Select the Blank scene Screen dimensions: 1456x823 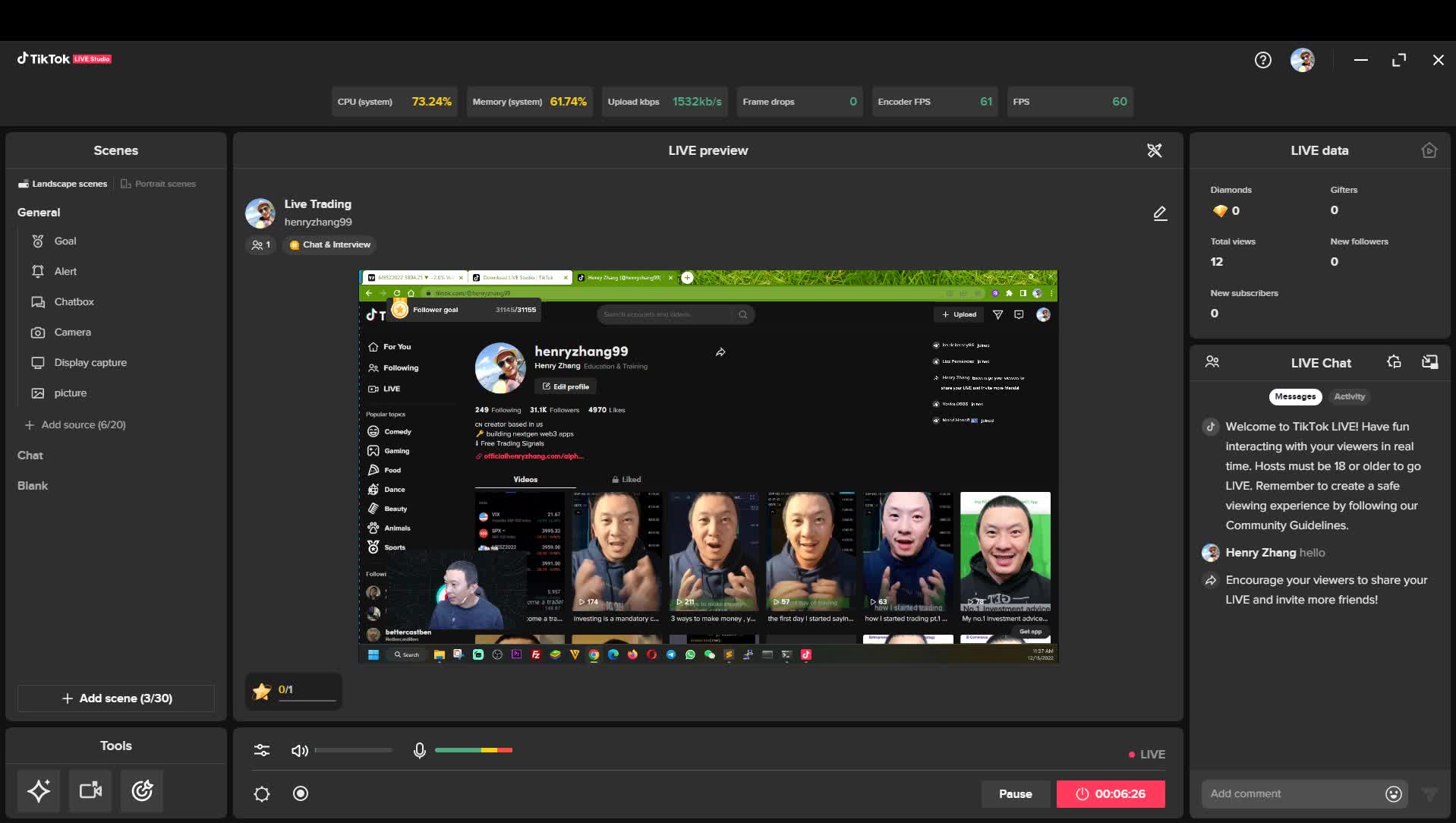[33, 486]
